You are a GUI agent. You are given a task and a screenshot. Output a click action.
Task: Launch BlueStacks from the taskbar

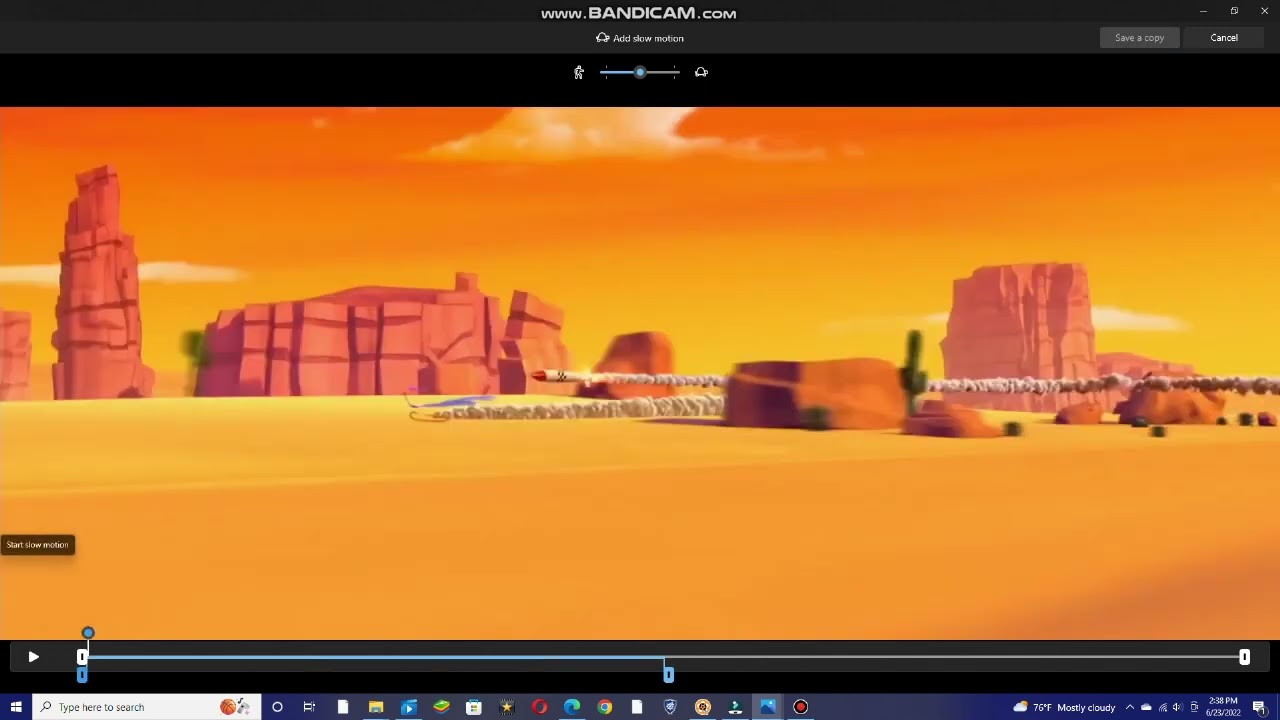(x=441, y=707)
